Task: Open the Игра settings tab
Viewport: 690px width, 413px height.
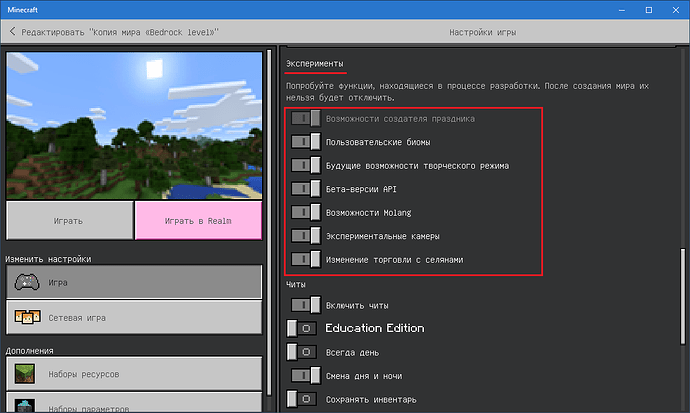Action: (x=133, y=283)
